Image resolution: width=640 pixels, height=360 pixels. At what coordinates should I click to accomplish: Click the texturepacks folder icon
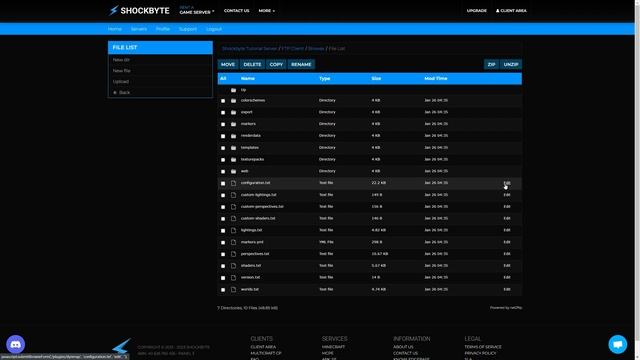point(233,160)
